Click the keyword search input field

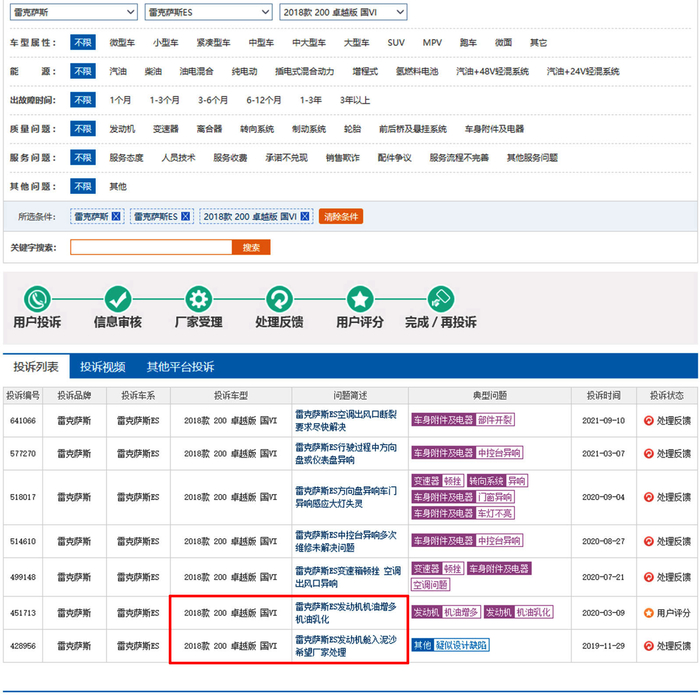[x=150, y=247]
